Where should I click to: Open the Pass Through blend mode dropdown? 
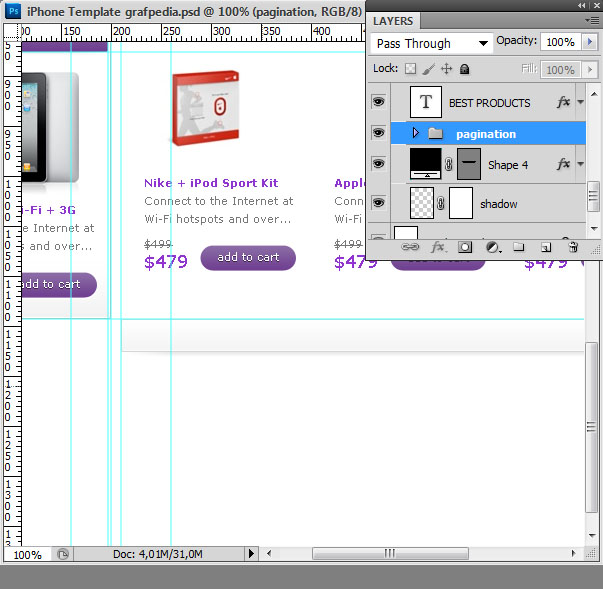(431, 43)
